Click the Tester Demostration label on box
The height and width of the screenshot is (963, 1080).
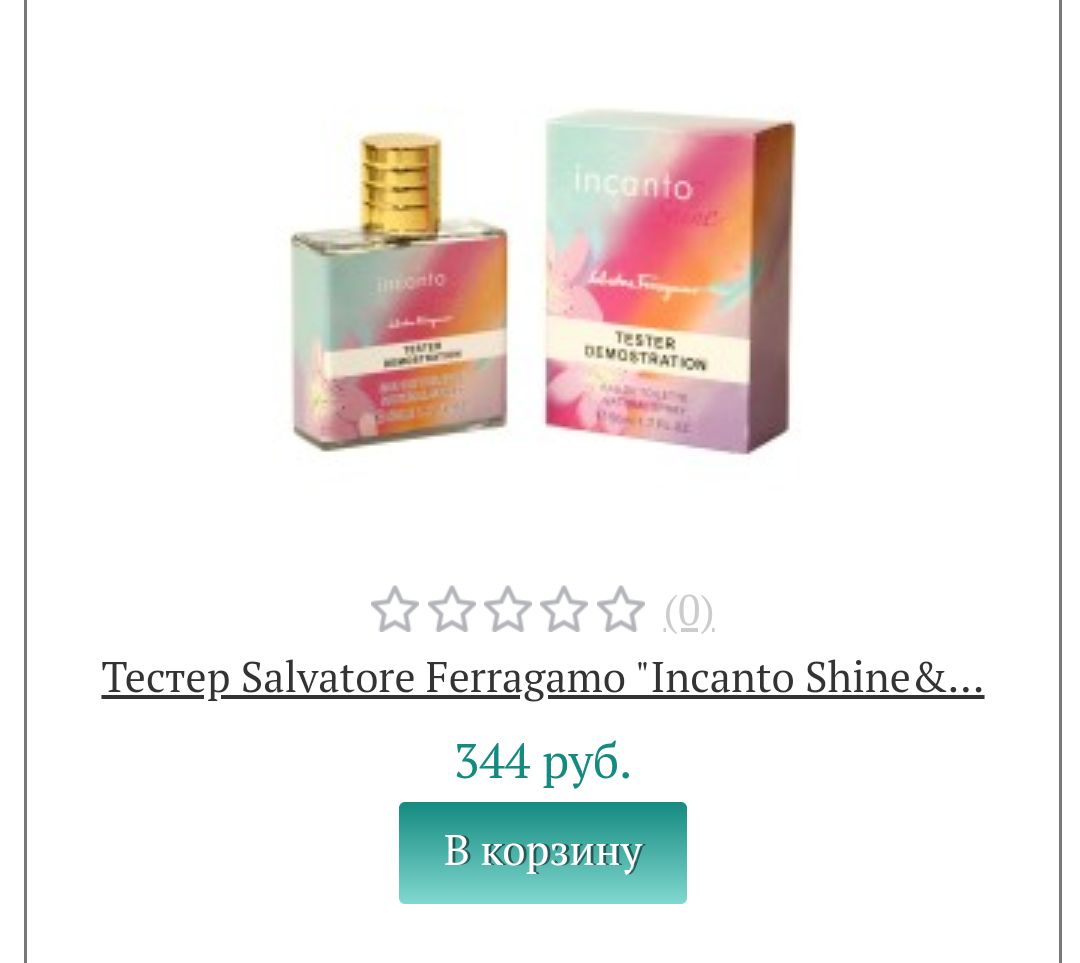645,352
